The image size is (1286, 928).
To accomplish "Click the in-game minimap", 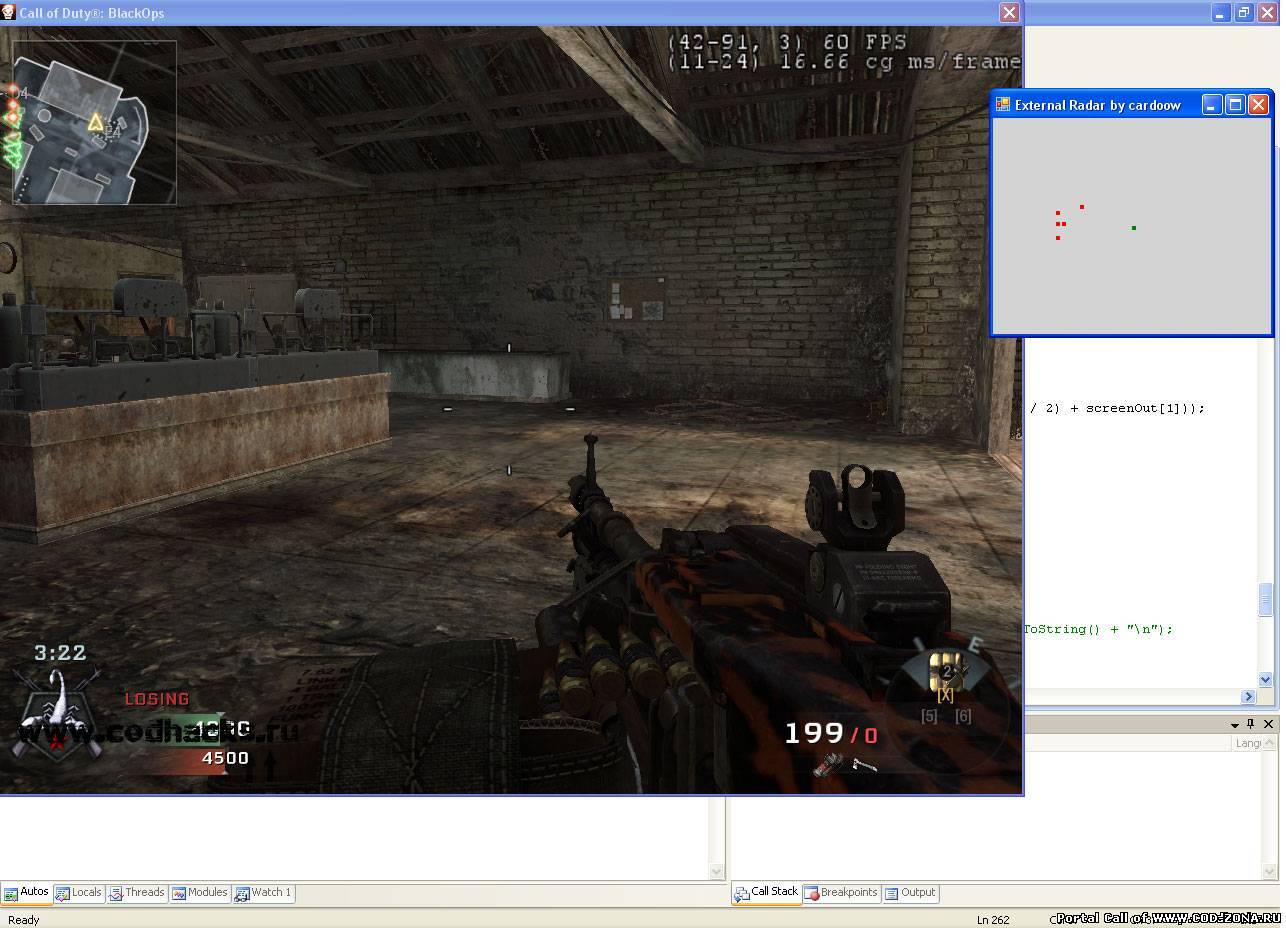I will click(94, 122).
